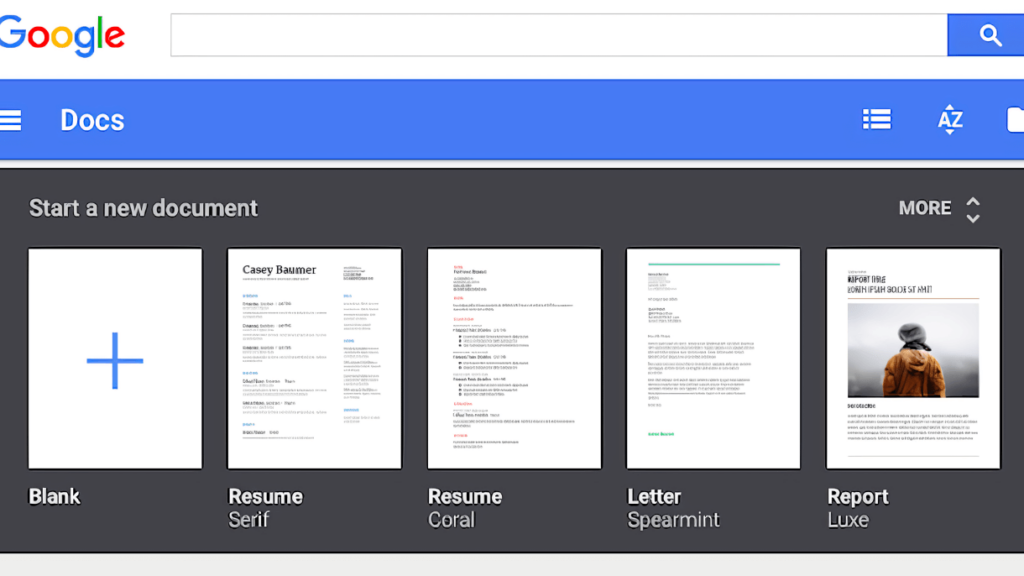Click the 'Serif' resume caption text

click(x=249, y=520)
